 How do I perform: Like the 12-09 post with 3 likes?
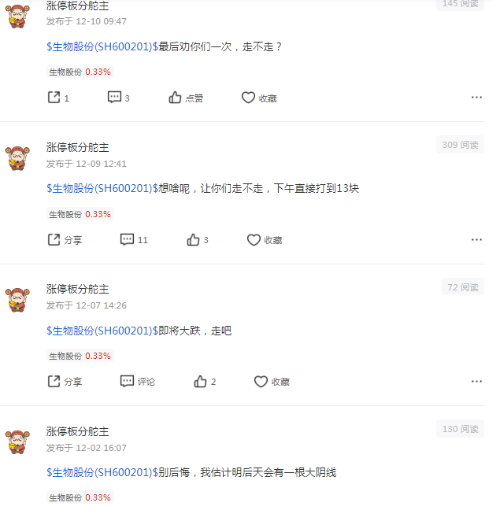pyautogui.click(x=197, y=240)
